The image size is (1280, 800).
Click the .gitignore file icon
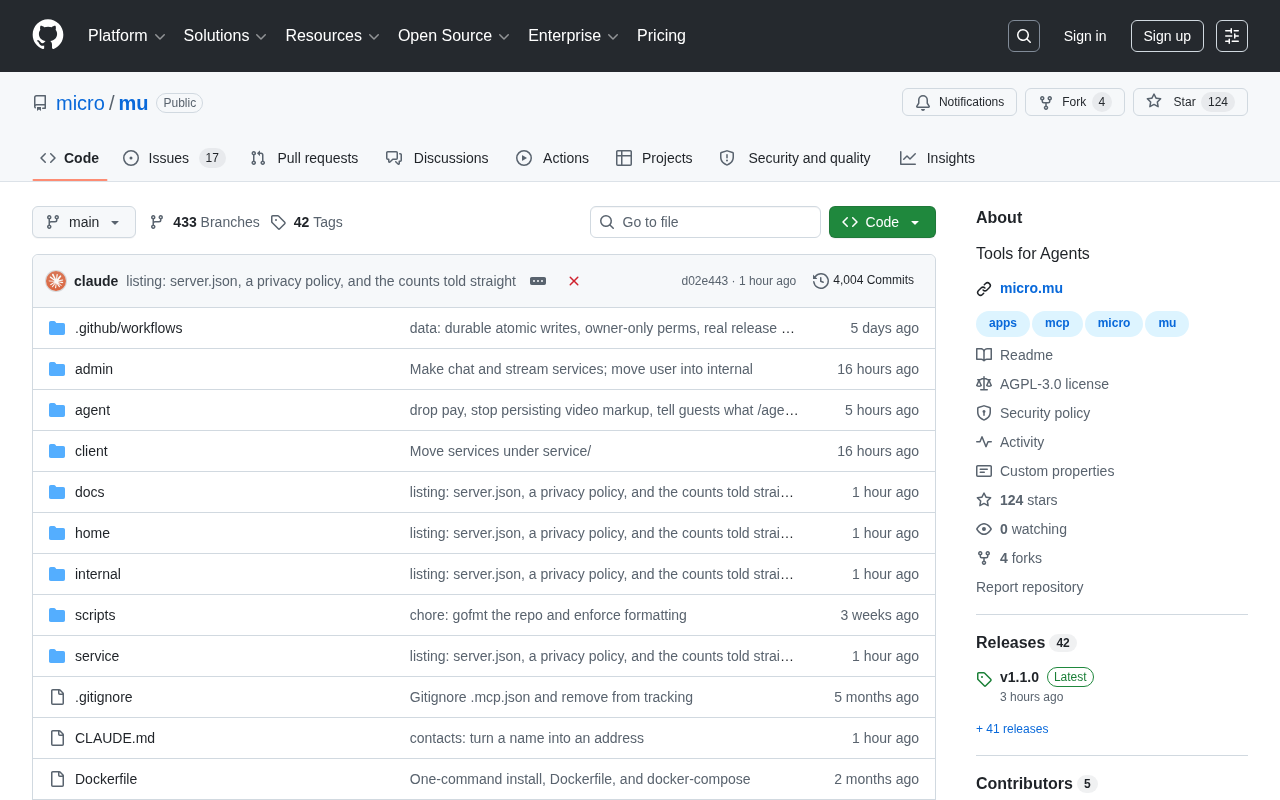pos(57,697)
